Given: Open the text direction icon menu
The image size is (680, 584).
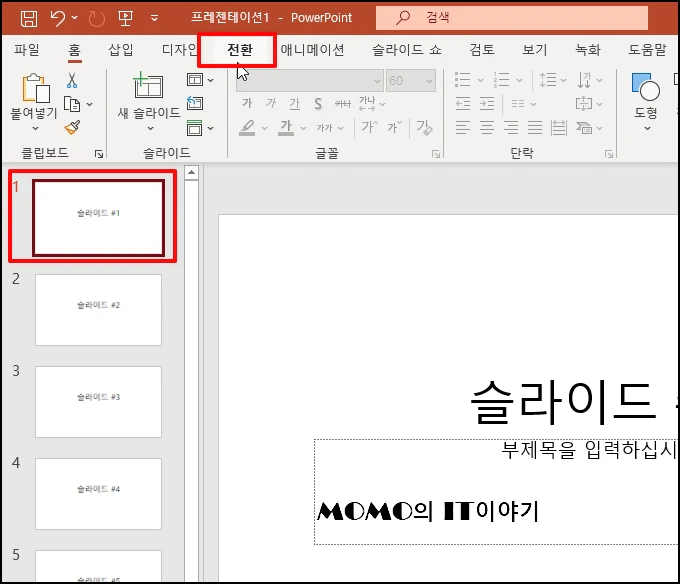Looking at the screenshot, I should (x=589, y=80).
